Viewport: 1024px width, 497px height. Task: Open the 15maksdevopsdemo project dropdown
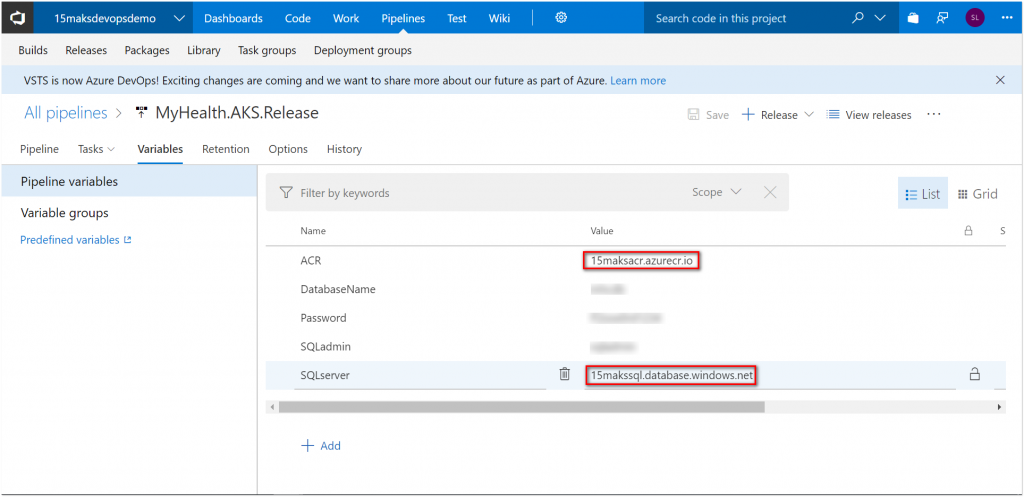(x=178, y=18)
